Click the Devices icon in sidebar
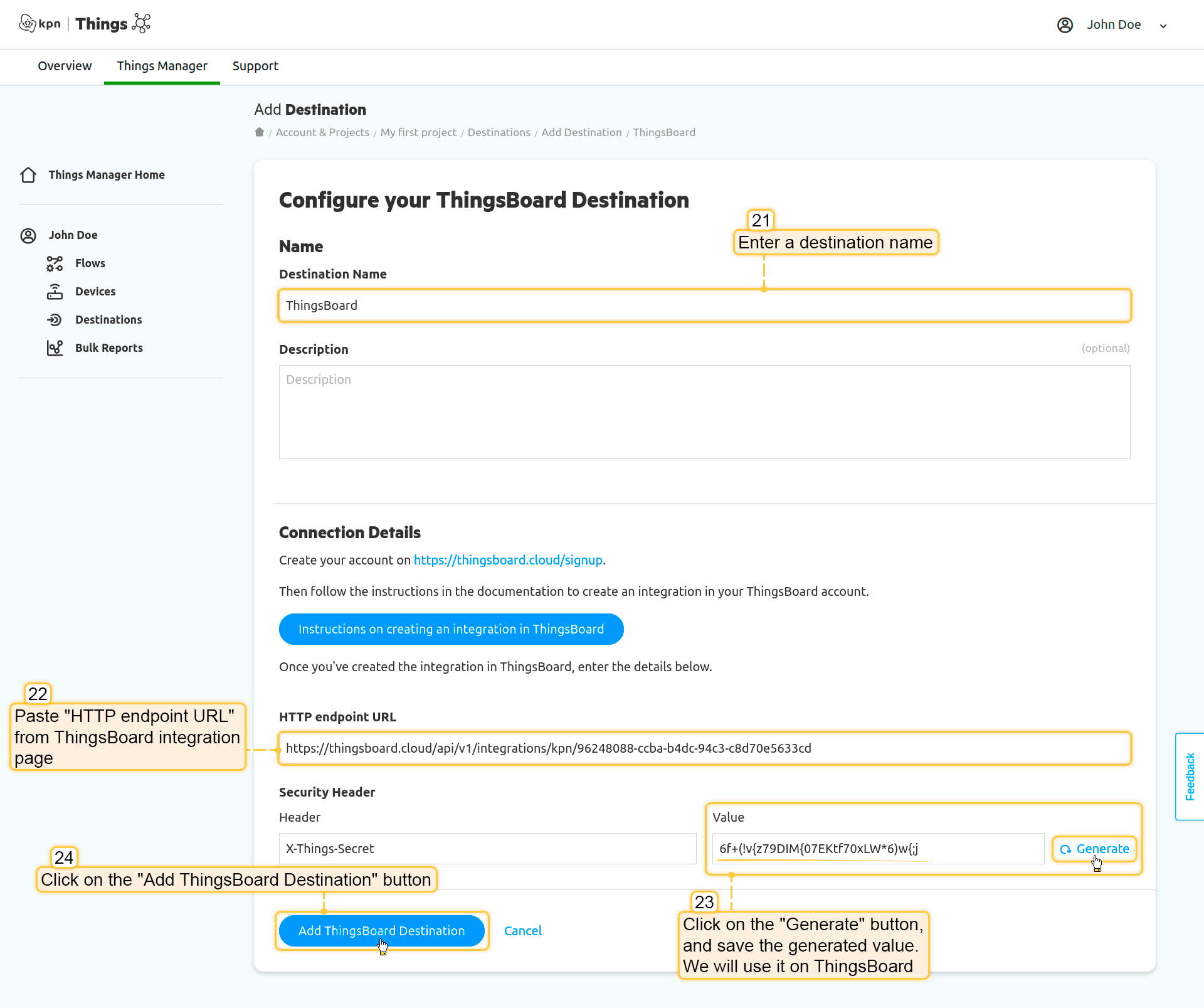 coord(55,292)
